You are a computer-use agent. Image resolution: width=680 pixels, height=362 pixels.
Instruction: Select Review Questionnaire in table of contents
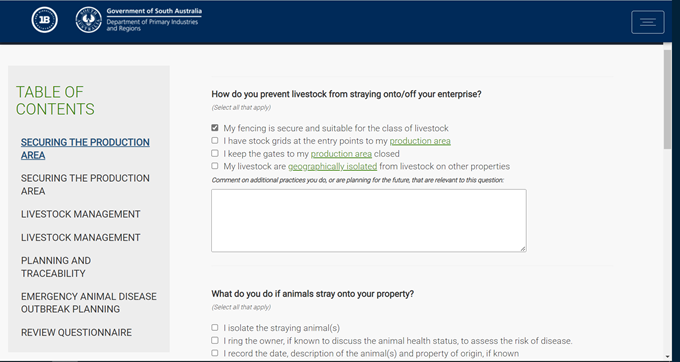(x=76, y=333)
